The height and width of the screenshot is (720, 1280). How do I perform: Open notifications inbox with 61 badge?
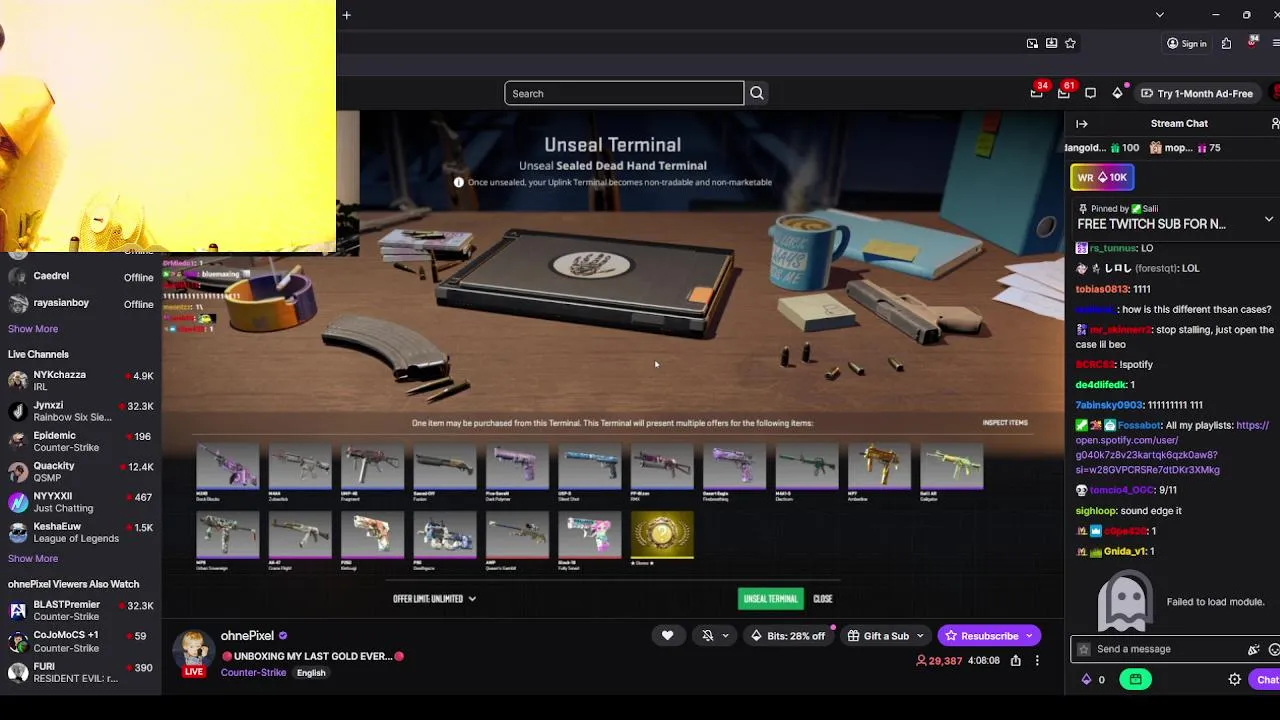(x=1064, y=93)
